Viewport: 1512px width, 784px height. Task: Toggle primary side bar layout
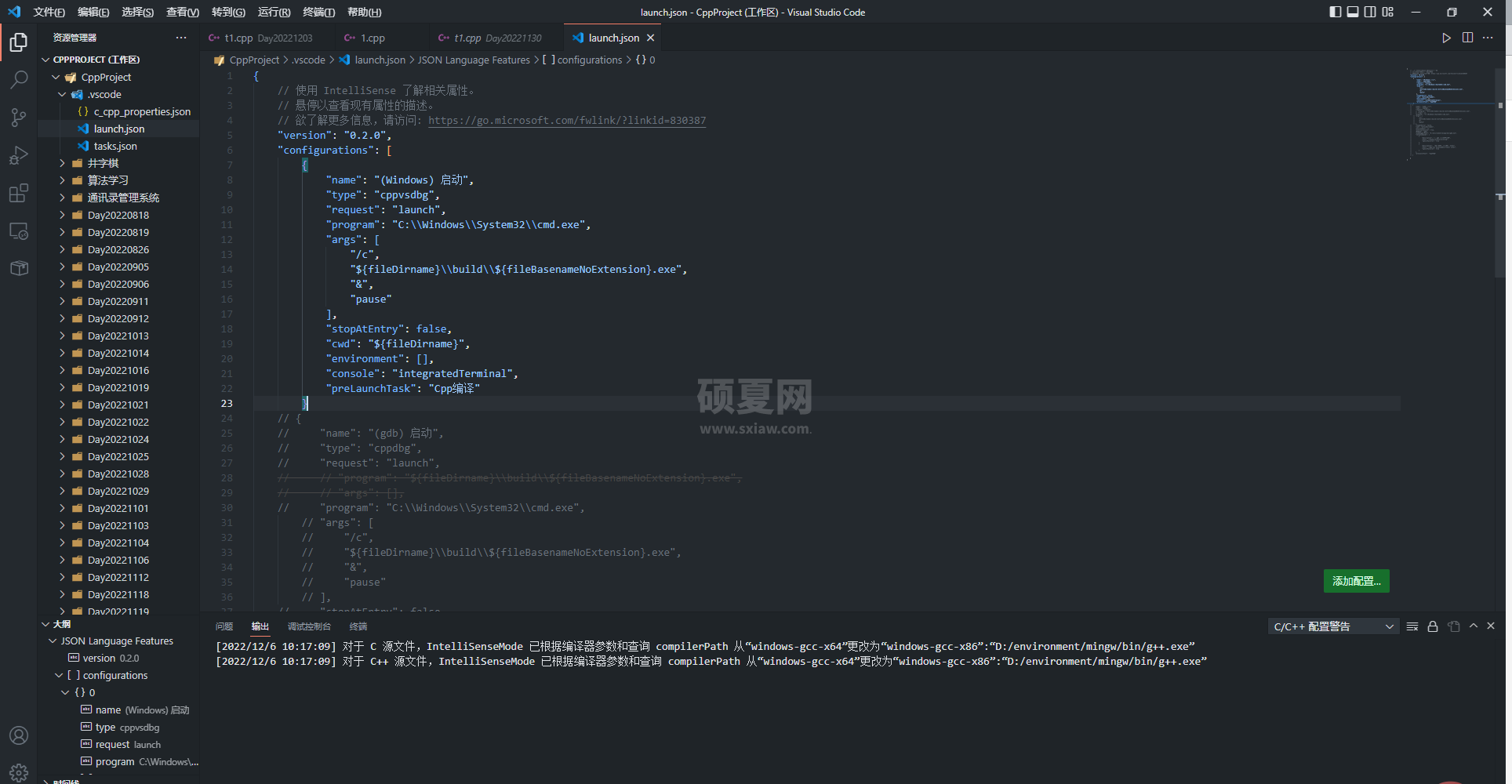coord(1336,12)
